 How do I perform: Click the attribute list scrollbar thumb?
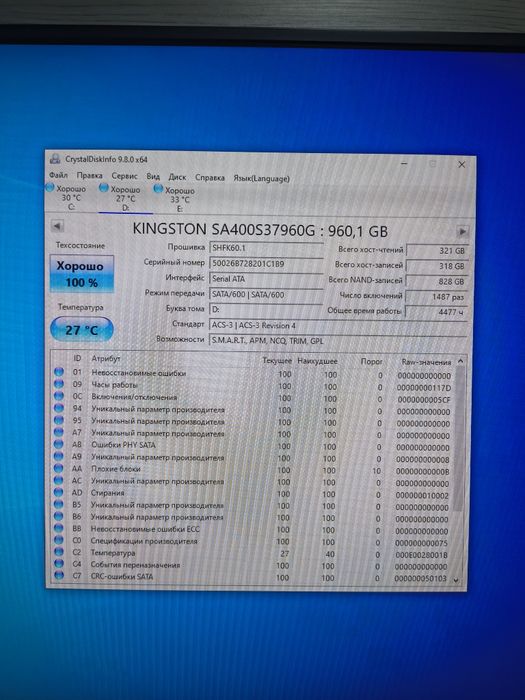tap(458, 439)
